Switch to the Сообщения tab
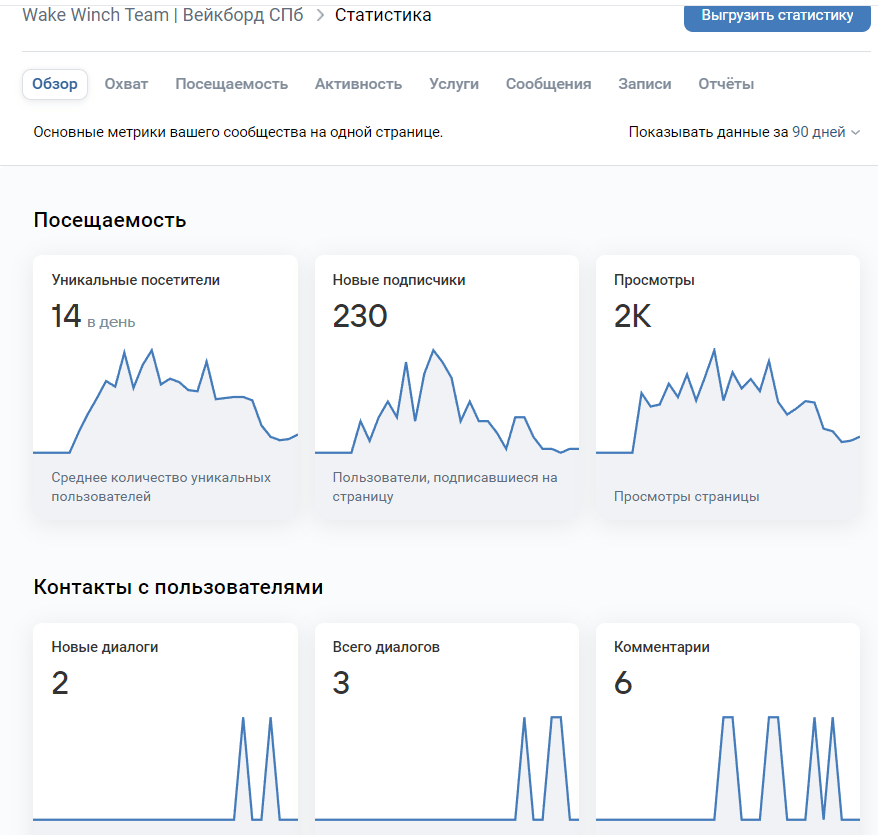Viewport: 878px width, 835px height. 548,84
